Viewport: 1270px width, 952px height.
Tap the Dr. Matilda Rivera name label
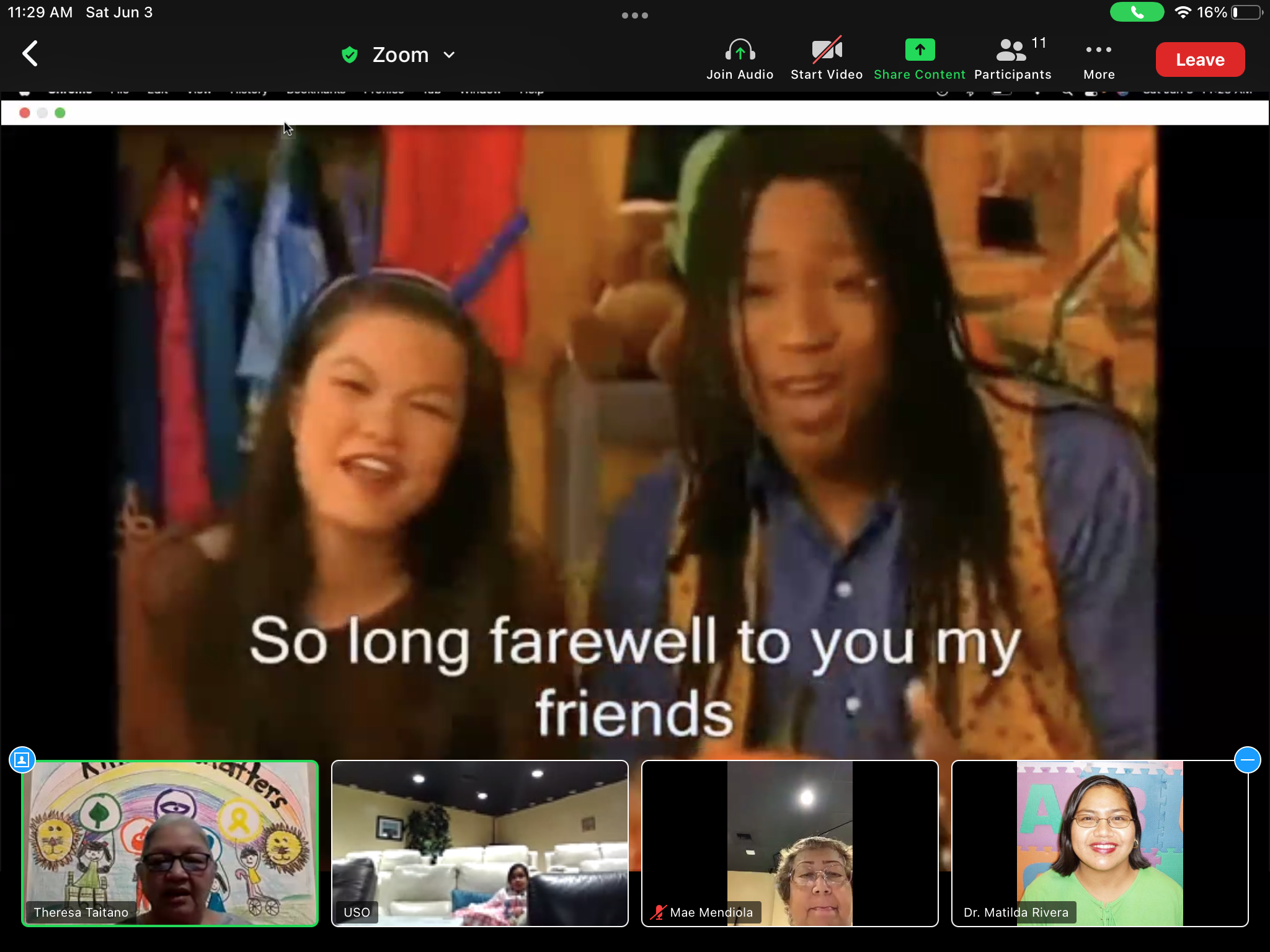[x=1016, y=912]
